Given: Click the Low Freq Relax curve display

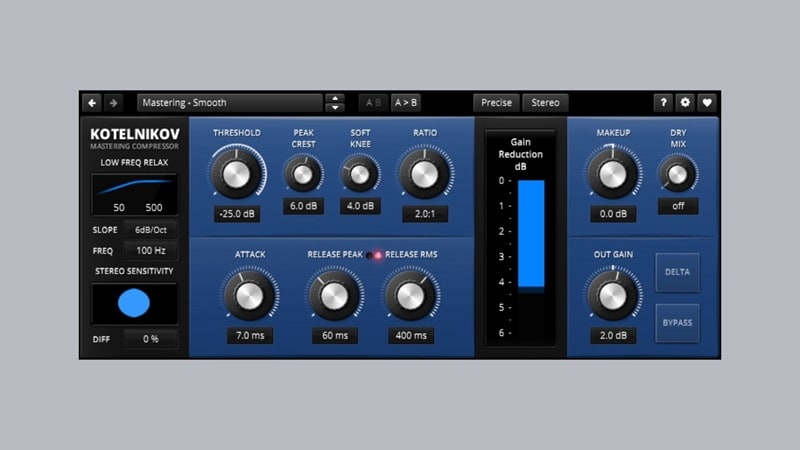Looking at the screenshot, I should (x=134, y=194).
